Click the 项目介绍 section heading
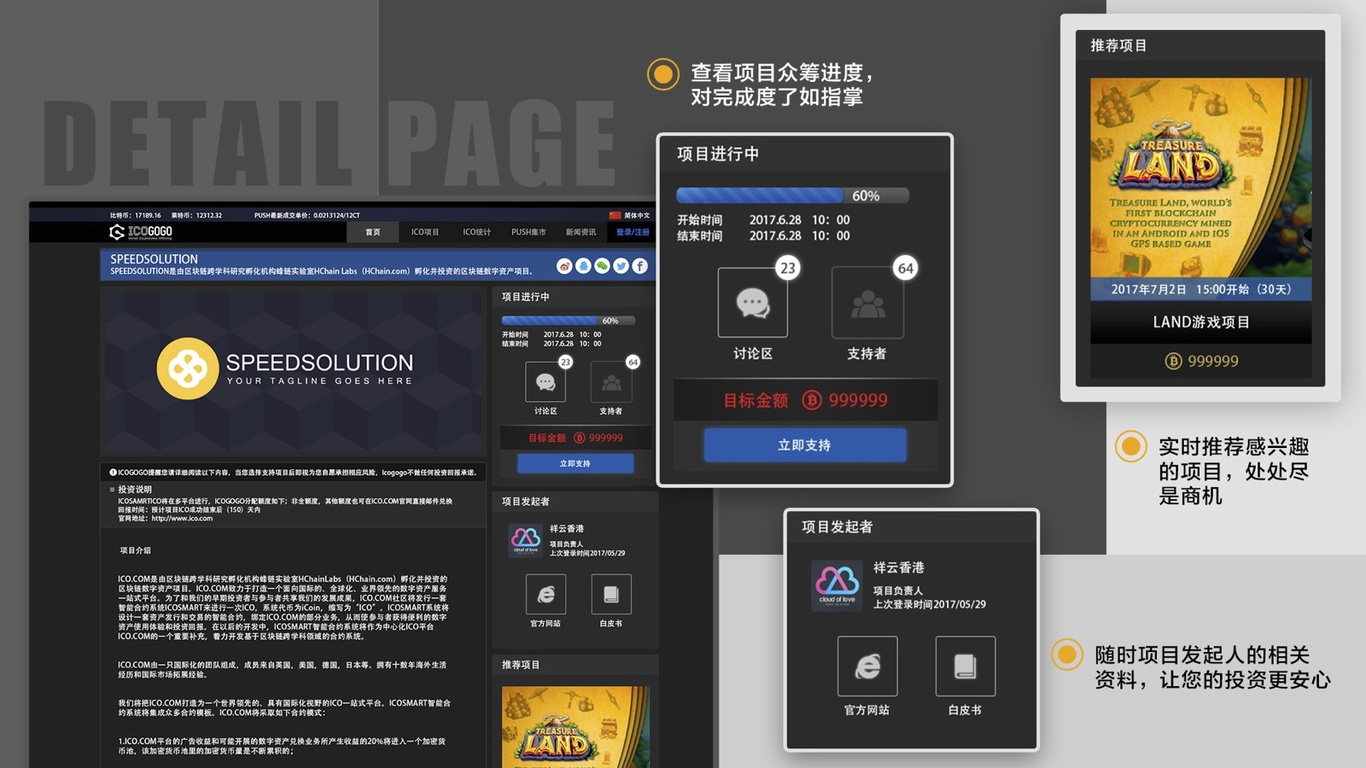The width and height of the screenshot is (1366, 768). click(135, 551)
